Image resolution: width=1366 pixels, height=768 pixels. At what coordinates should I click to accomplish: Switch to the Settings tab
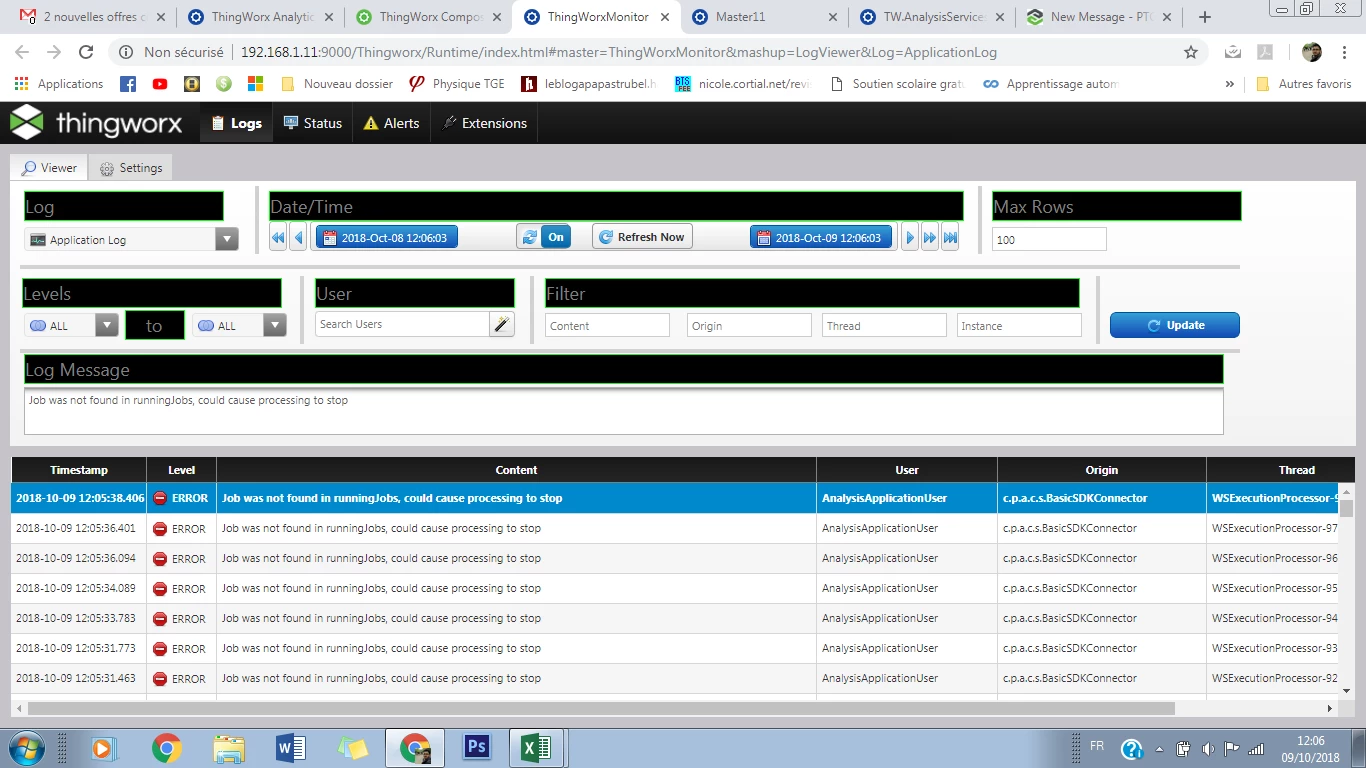[132, 168]
